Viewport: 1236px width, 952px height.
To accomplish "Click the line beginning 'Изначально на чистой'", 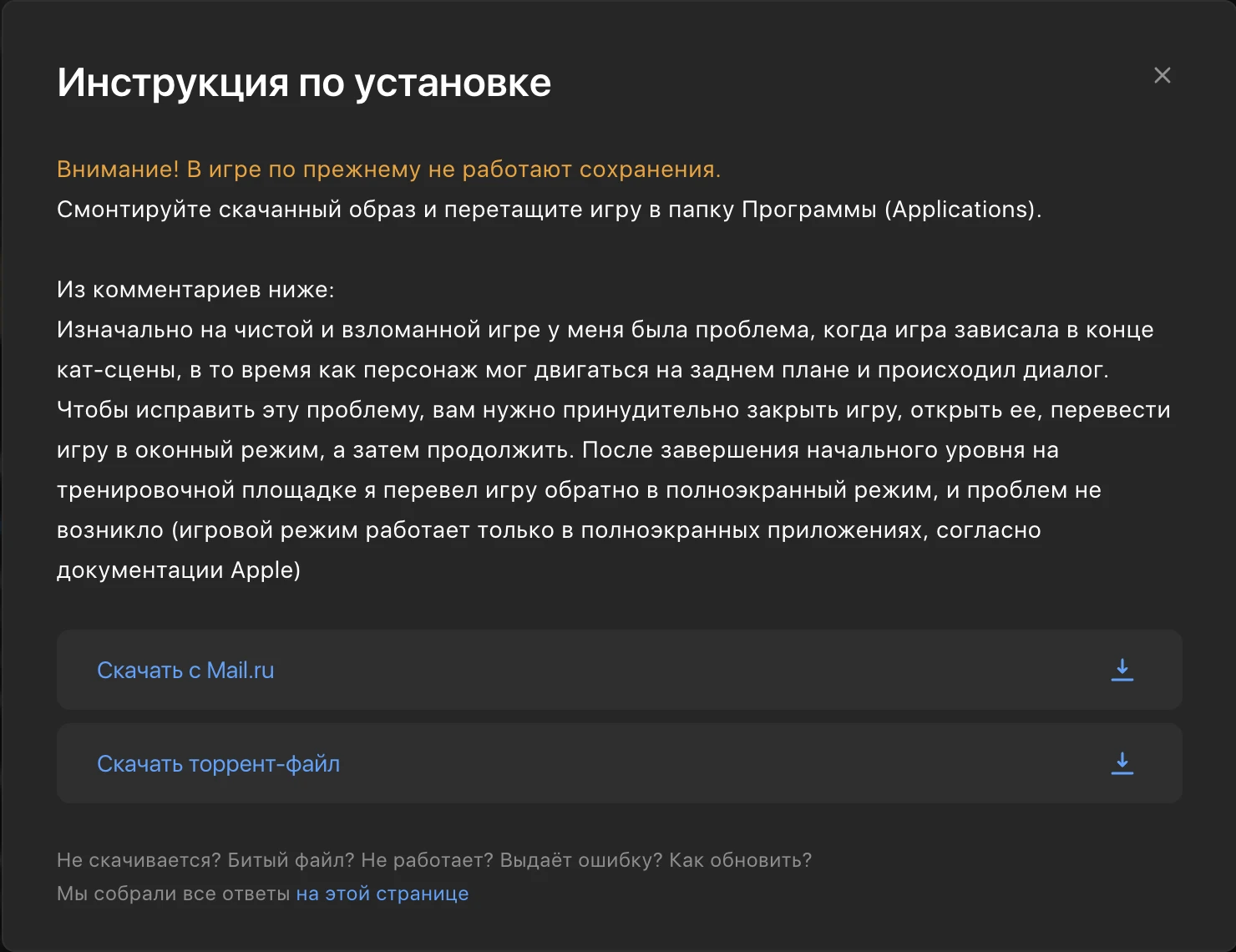I will point(605,330).
